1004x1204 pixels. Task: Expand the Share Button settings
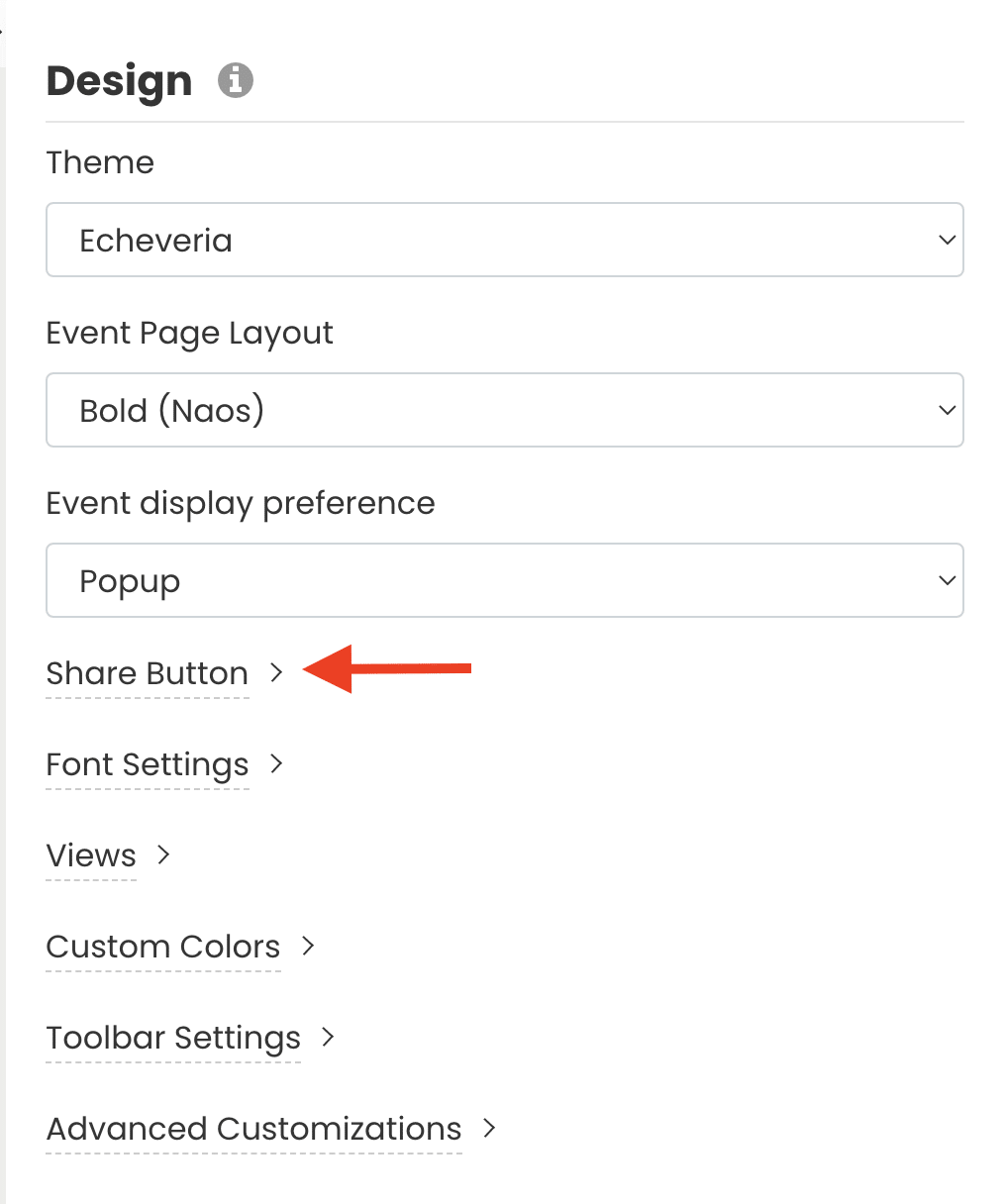point(147,672)
